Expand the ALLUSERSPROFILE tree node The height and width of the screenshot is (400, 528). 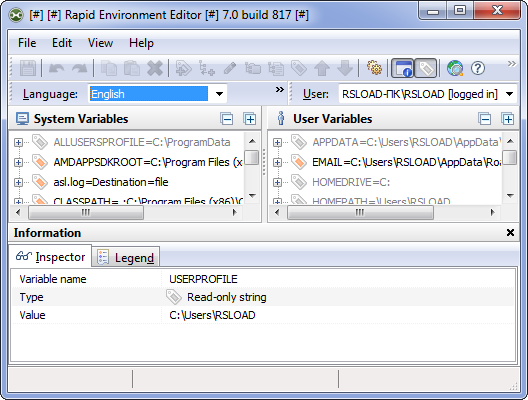coord(18,142)
